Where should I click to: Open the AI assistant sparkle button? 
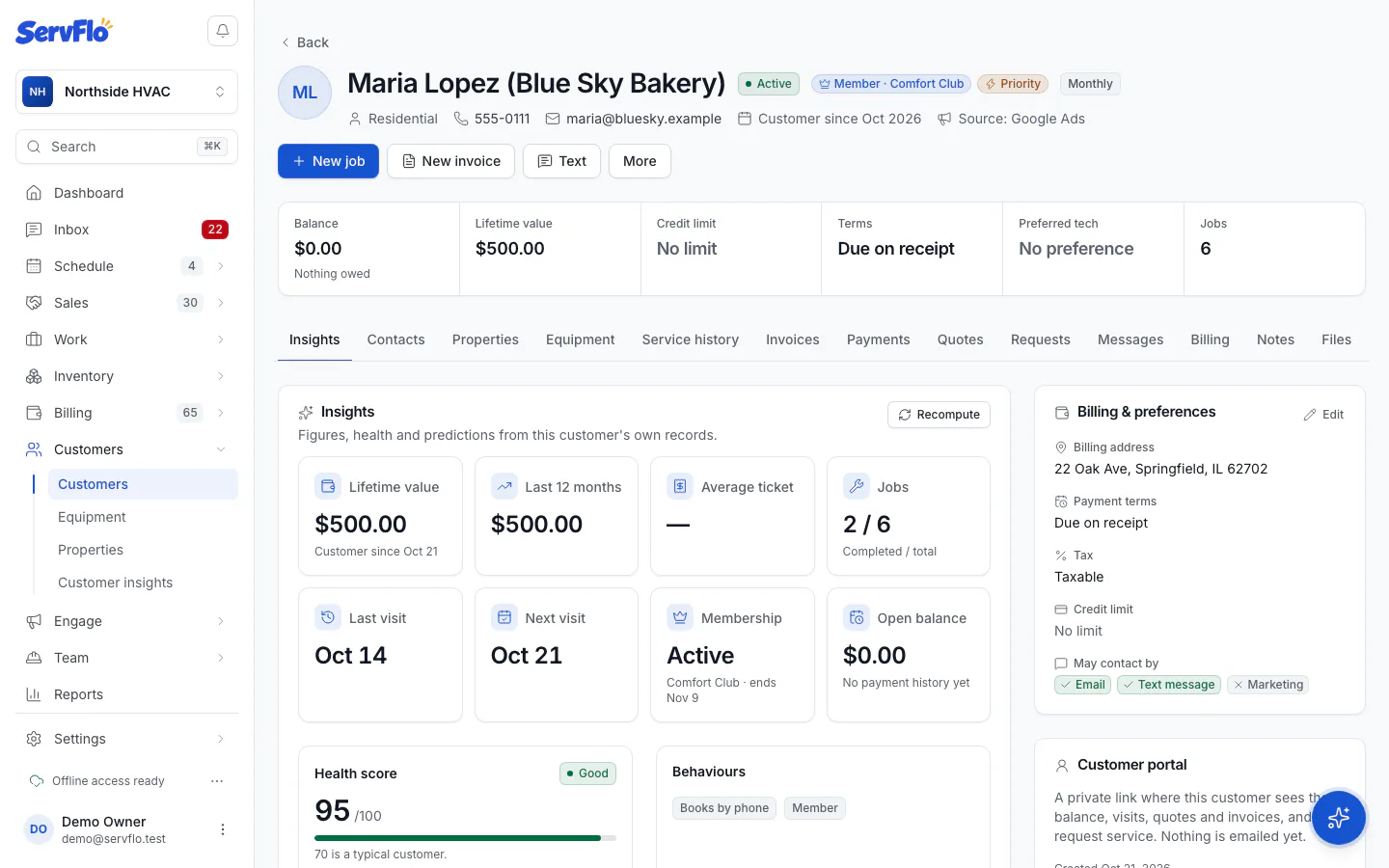click(x=1338, y=818)
